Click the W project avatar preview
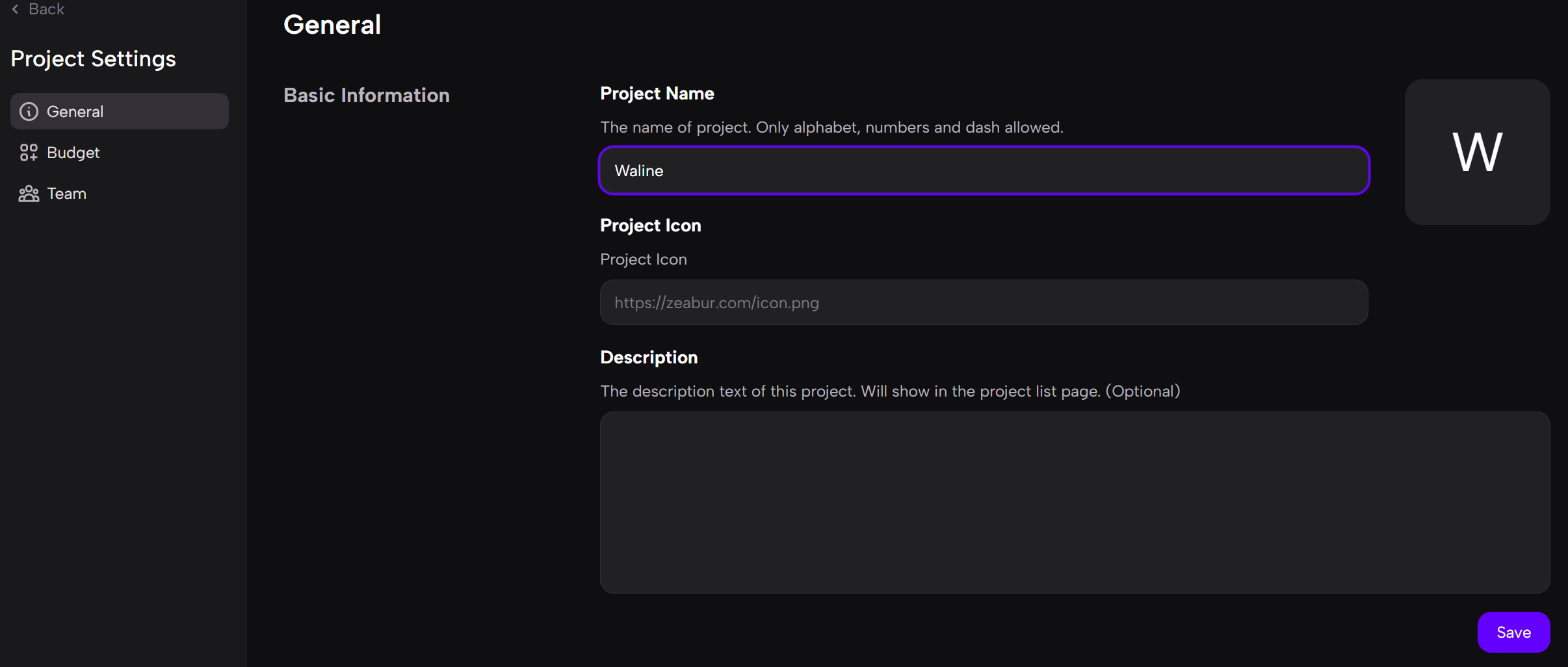The width and height of the screenshot is (1568, 667). pos(1477,152)
